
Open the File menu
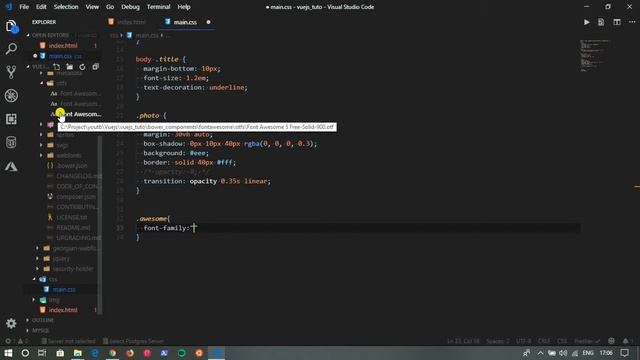pos(24,7)
